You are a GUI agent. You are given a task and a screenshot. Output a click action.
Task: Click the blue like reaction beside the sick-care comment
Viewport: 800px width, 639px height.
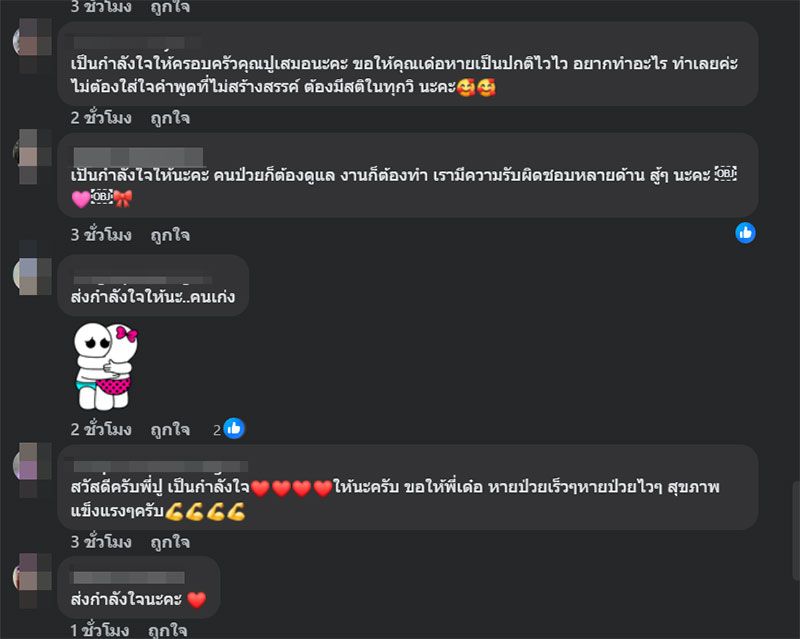[x=745, y=233]
